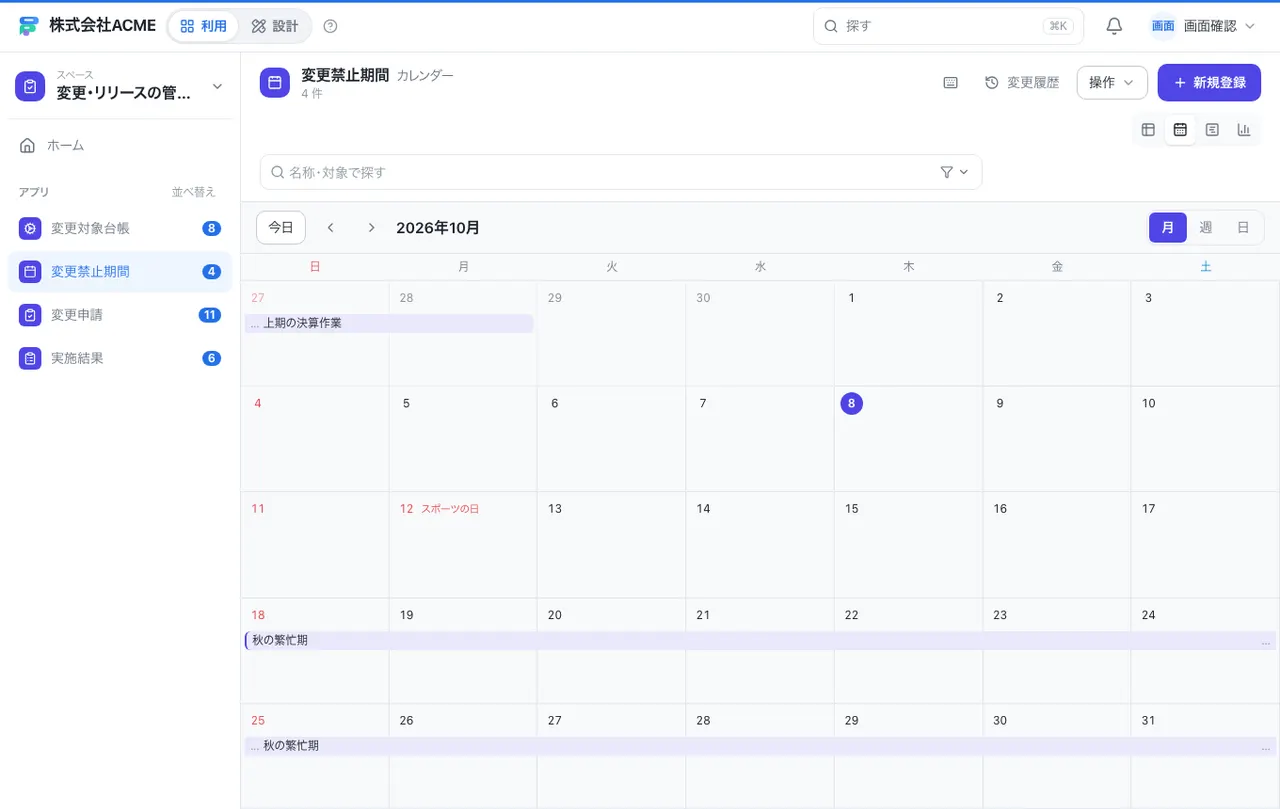Open the 画面確認 user menu
1280x809 pixels.
click(x=1203, y=26)
